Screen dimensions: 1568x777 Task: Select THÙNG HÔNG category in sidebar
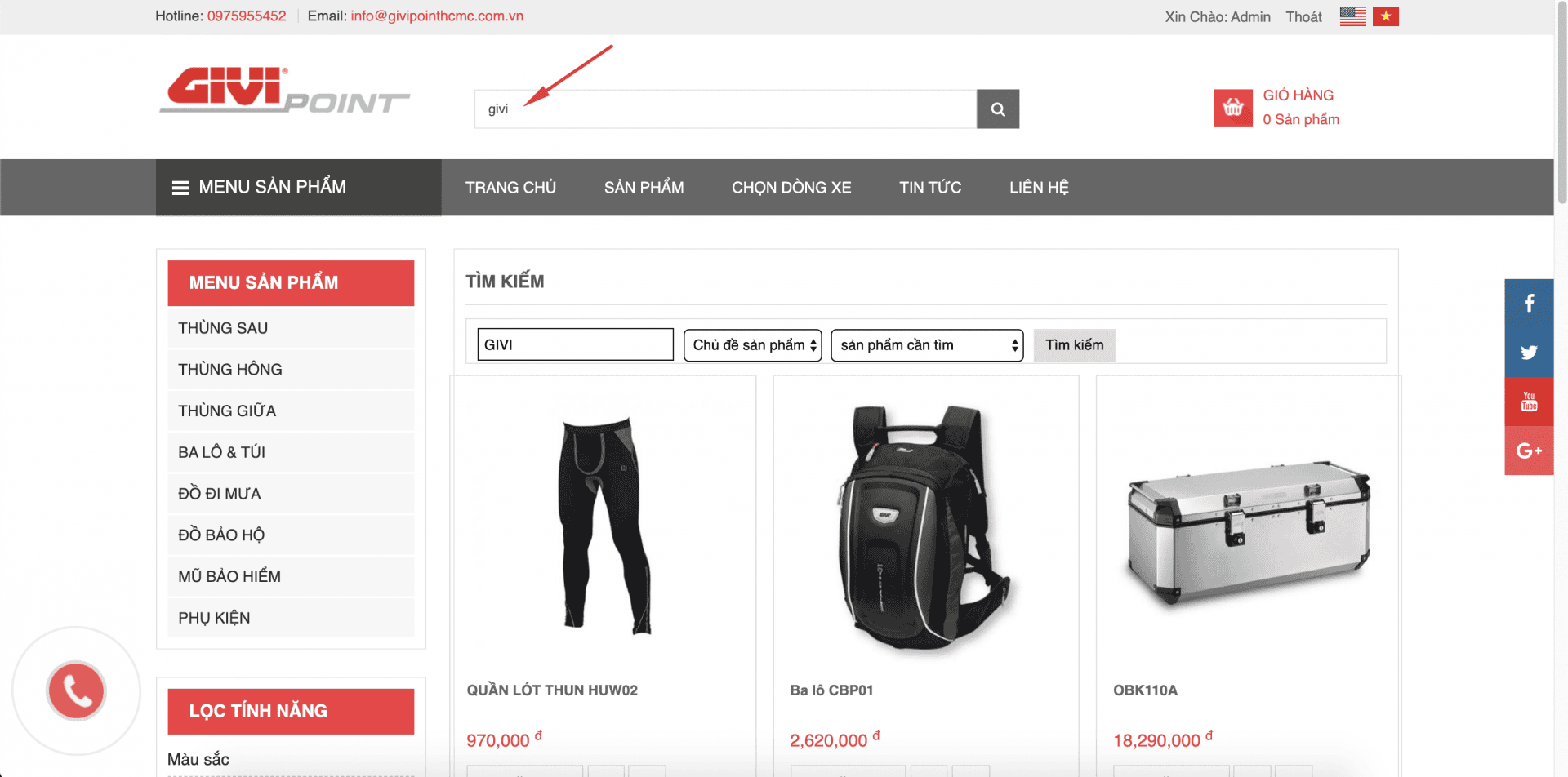click(291, 370)
